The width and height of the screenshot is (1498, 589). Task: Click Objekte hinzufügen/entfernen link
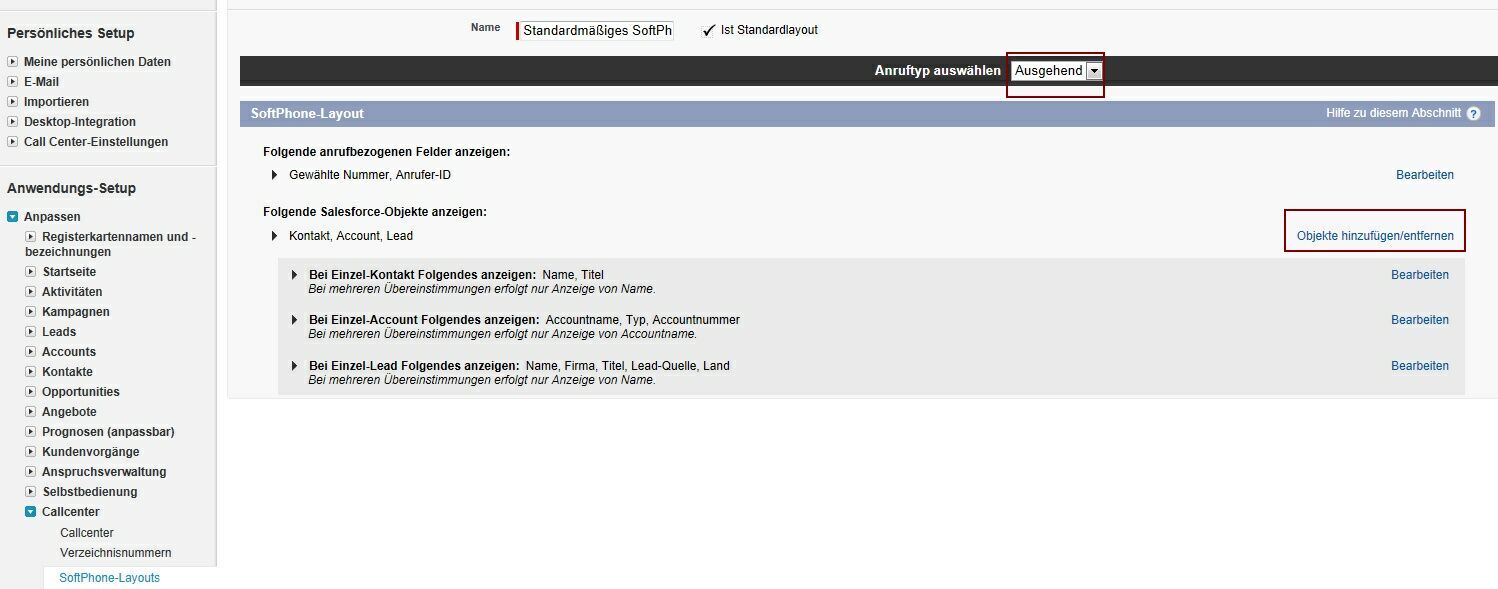click(x=1375, y=236)
